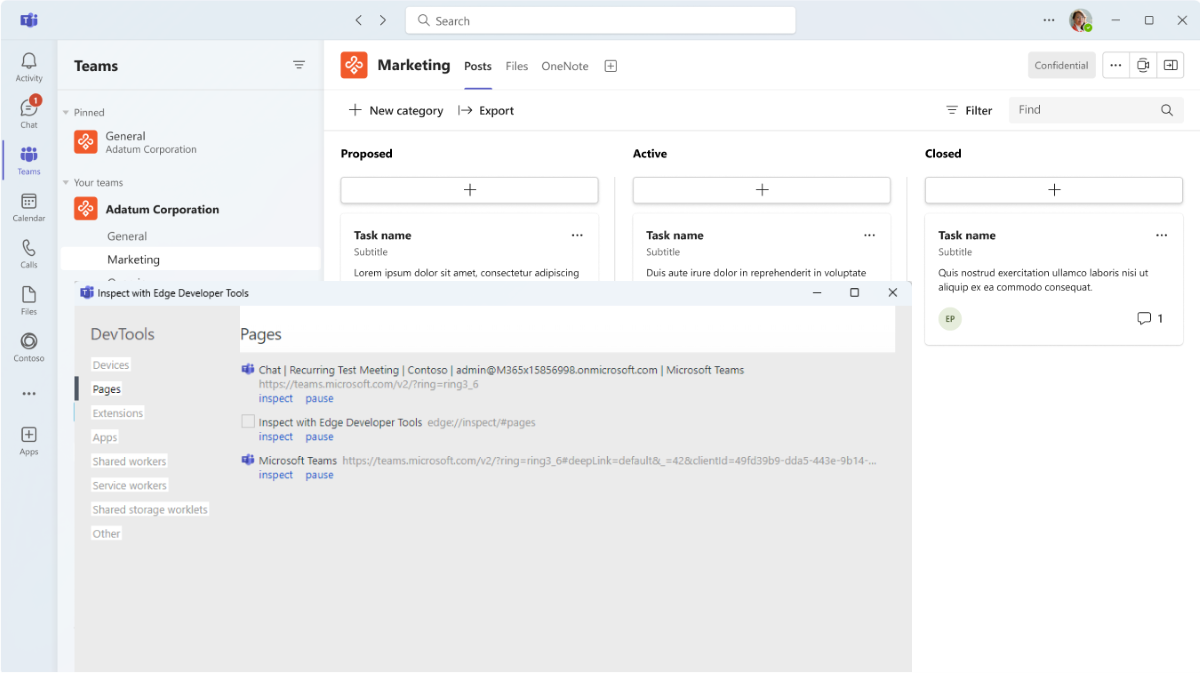Open the ellipsis menu on the Proposed task card
Viewport: 1200px width, 674px height.
[577, 235]
